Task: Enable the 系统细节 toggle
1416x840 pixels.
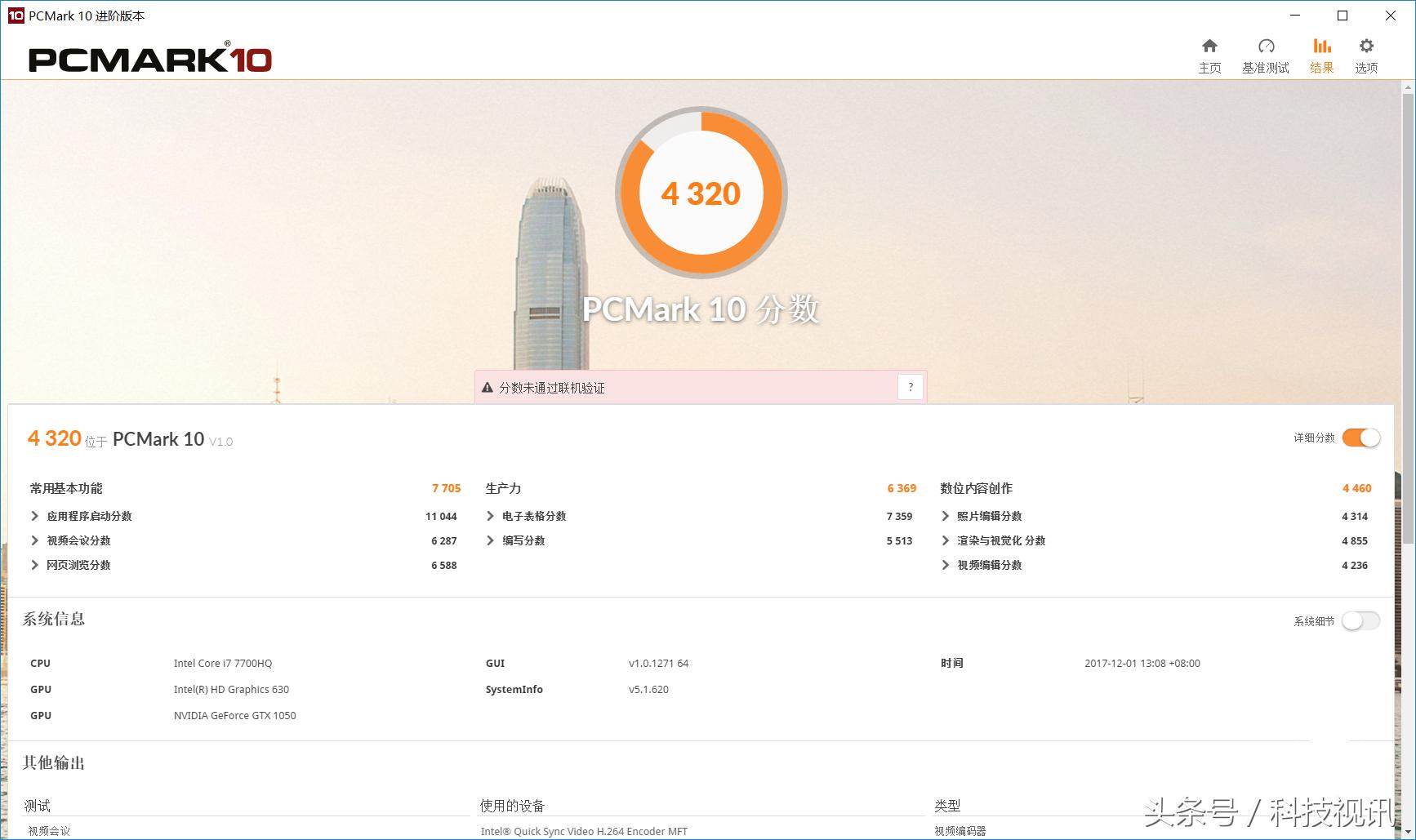Action: pos(1360,620)
